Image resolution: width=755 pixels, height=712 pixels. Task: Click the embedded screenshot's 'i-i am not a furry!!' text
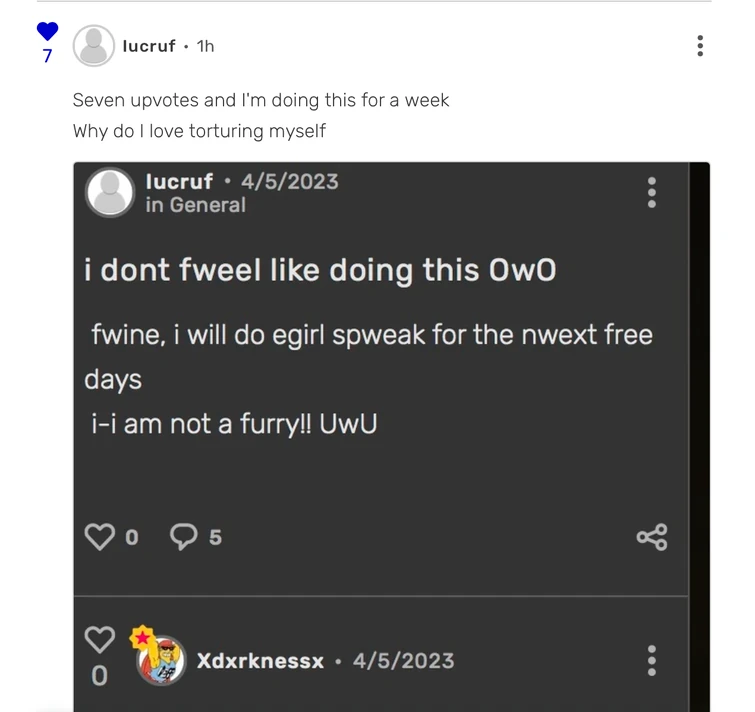(231, 424)
